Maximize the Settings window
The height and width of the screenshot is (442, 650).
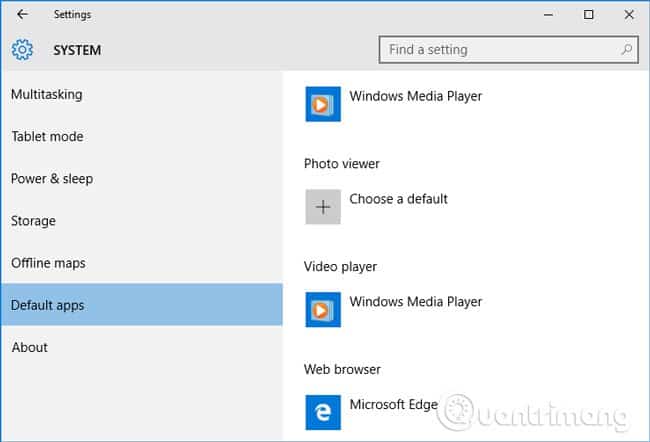point(588,15)
